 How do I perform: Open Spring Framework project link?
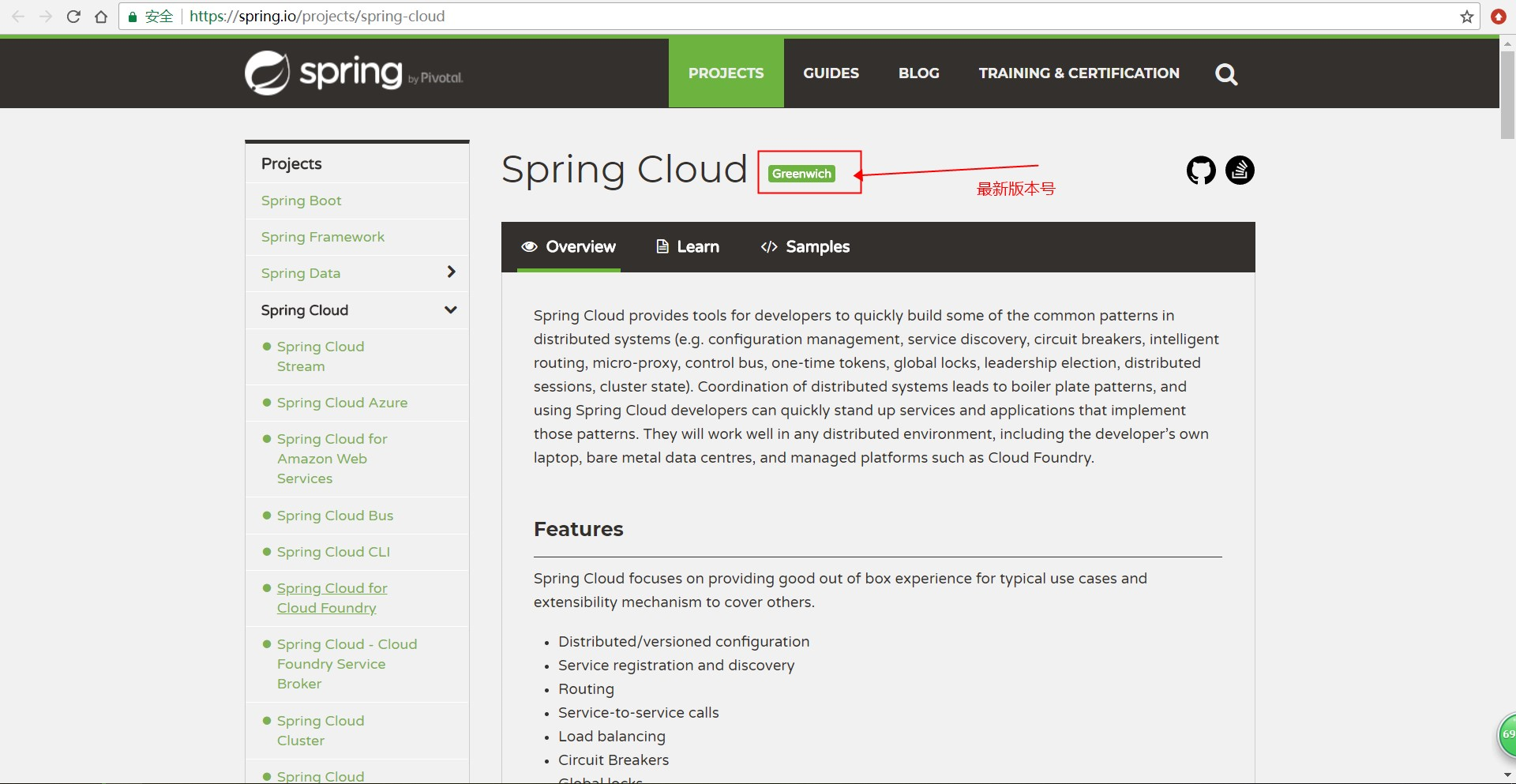(323, 237)
